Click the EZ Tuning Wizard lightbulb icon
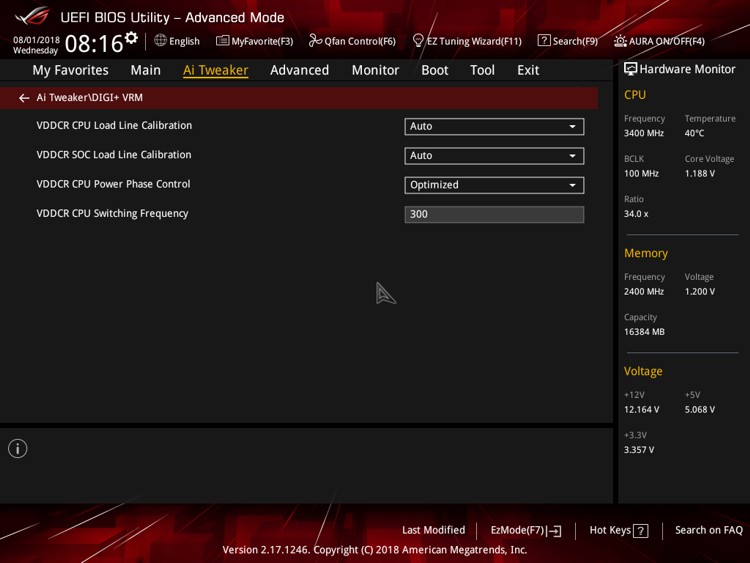This screenshot has height=563, width=750. 418,41
